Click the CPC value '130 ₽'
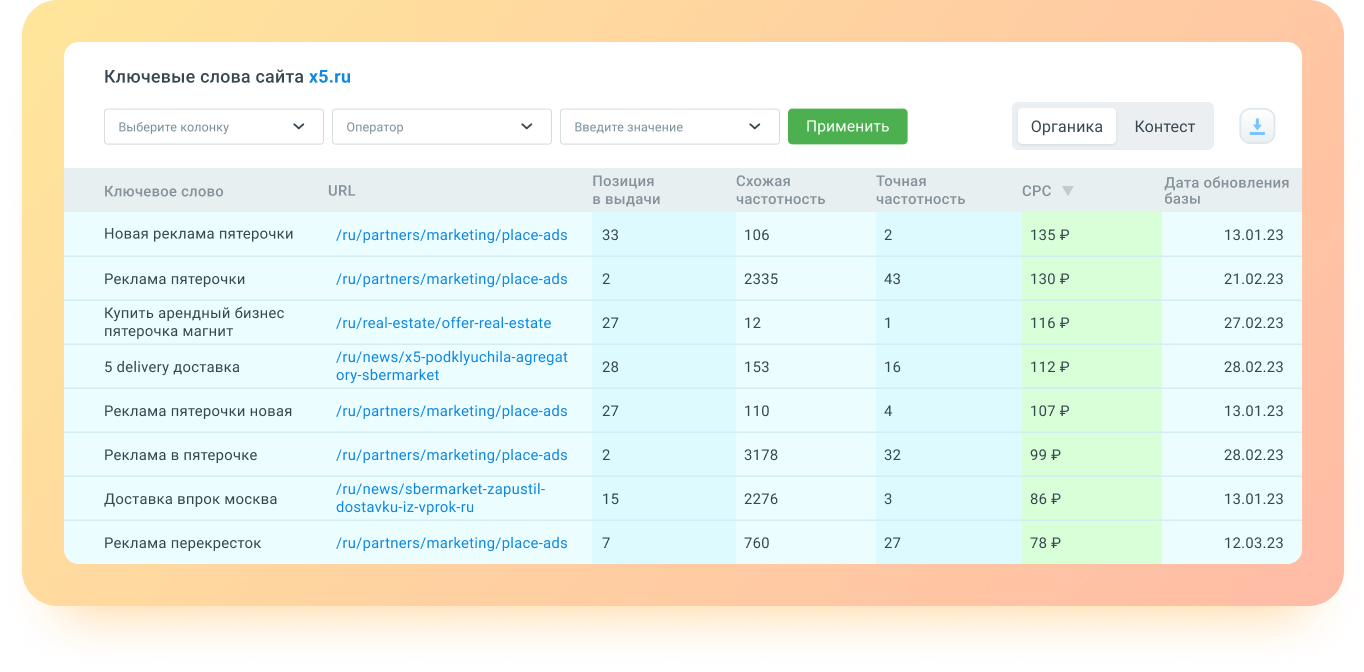Viewport: 1364px width, 672px height. [1050, 279]
